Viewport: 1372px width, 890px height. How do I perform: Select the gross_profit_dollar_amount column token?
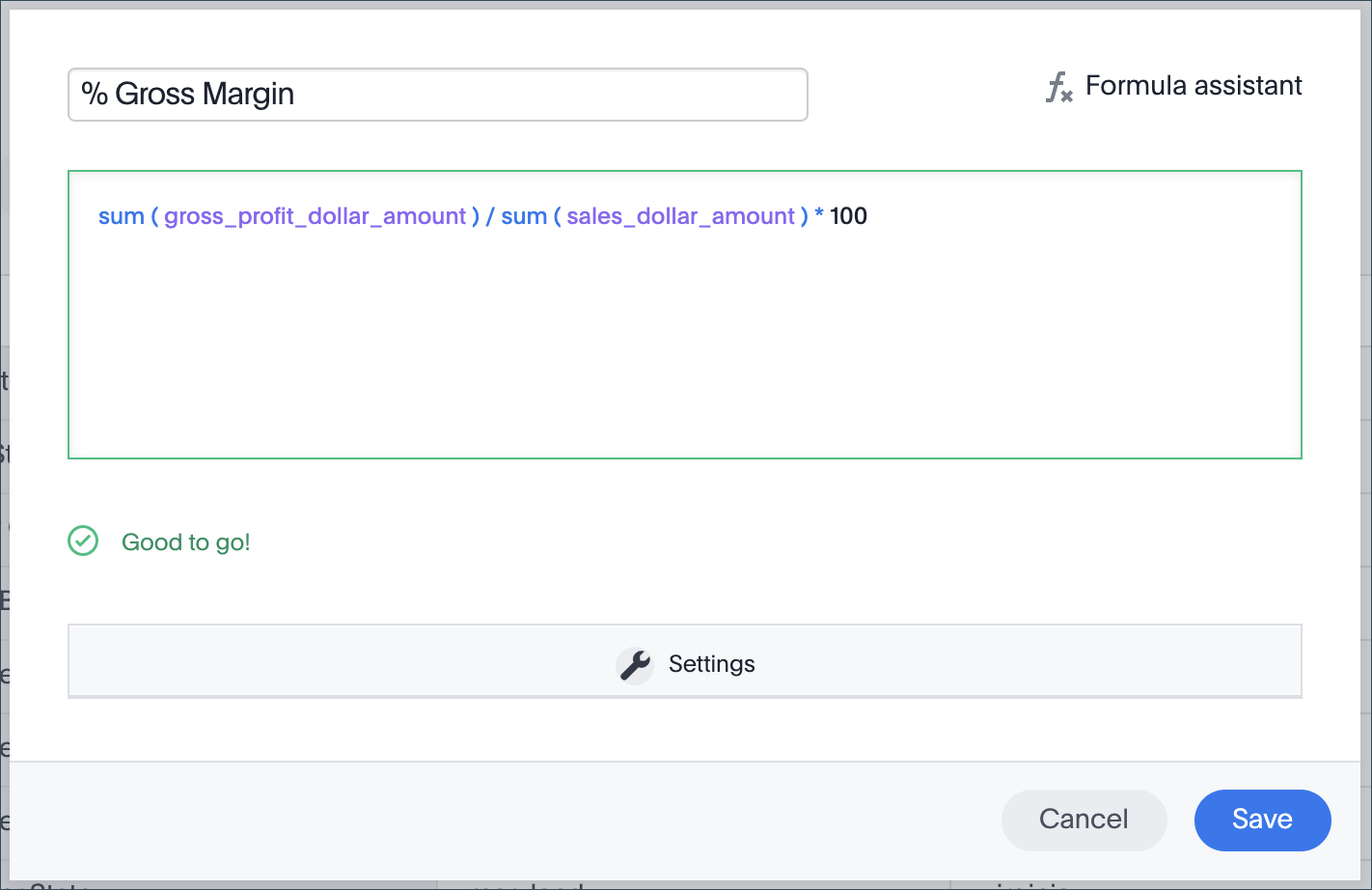tap(315, 216)
